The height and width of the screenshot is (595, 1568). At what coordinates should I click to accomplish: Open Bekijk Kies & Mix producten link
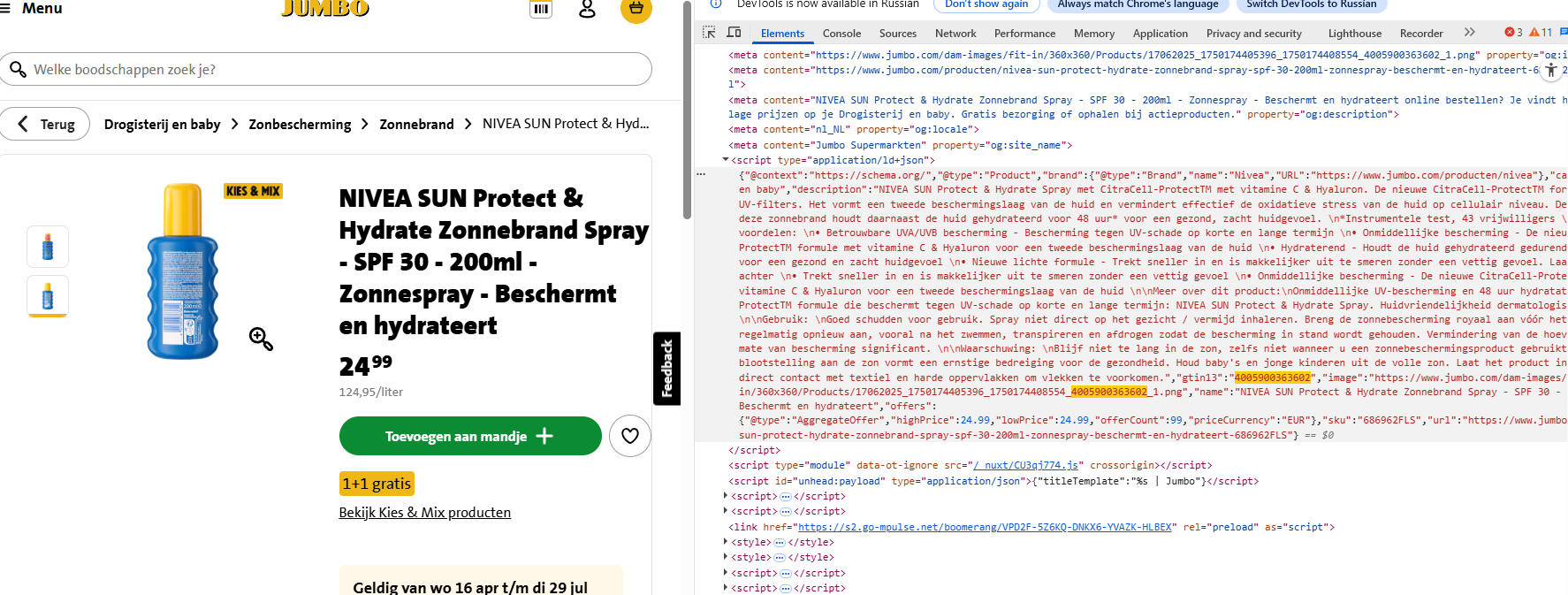tap(425, 513)
